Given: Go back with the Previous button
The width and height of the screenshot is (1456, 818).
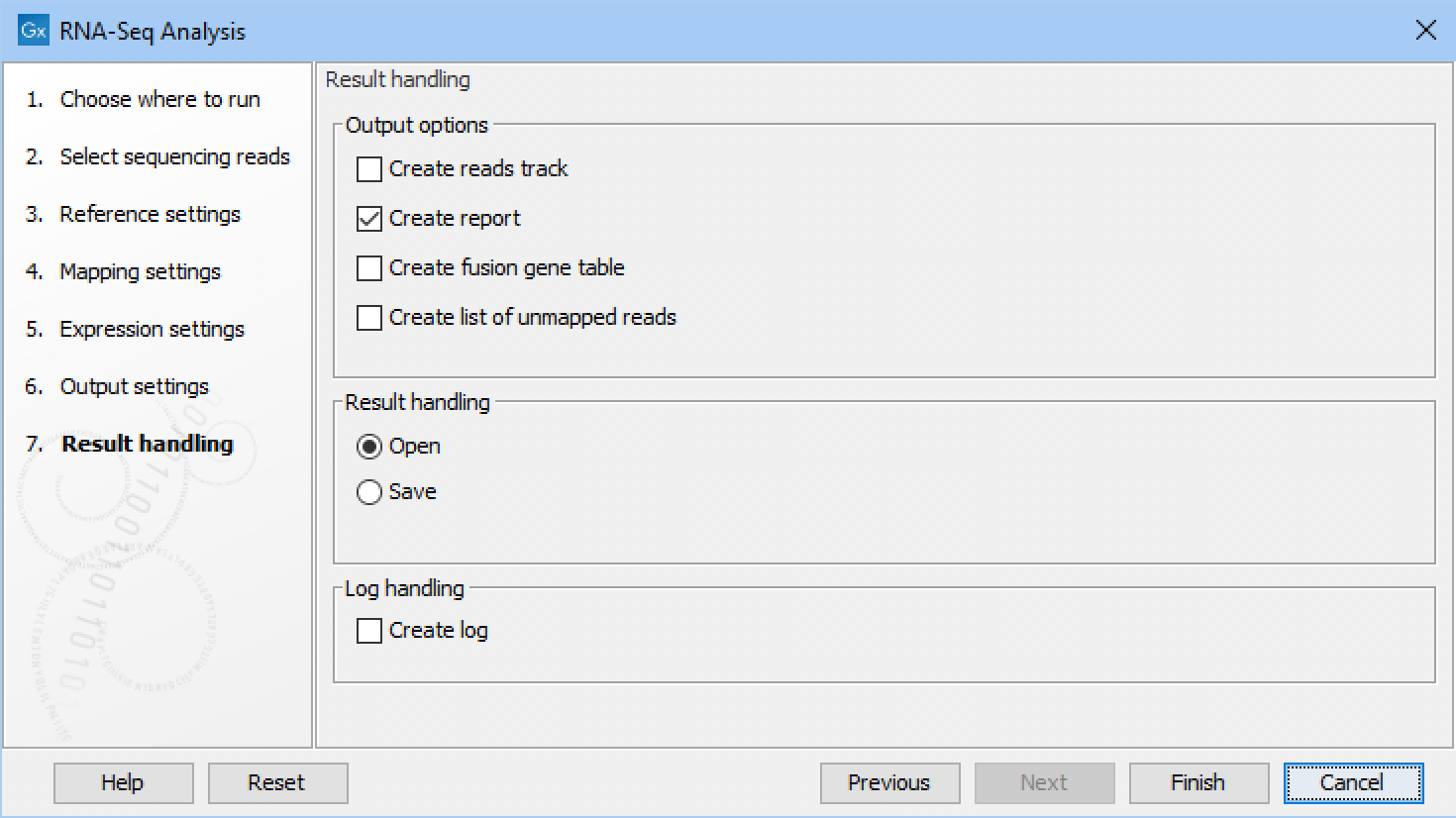Looking at the screenshot, I should pos(889,783).
